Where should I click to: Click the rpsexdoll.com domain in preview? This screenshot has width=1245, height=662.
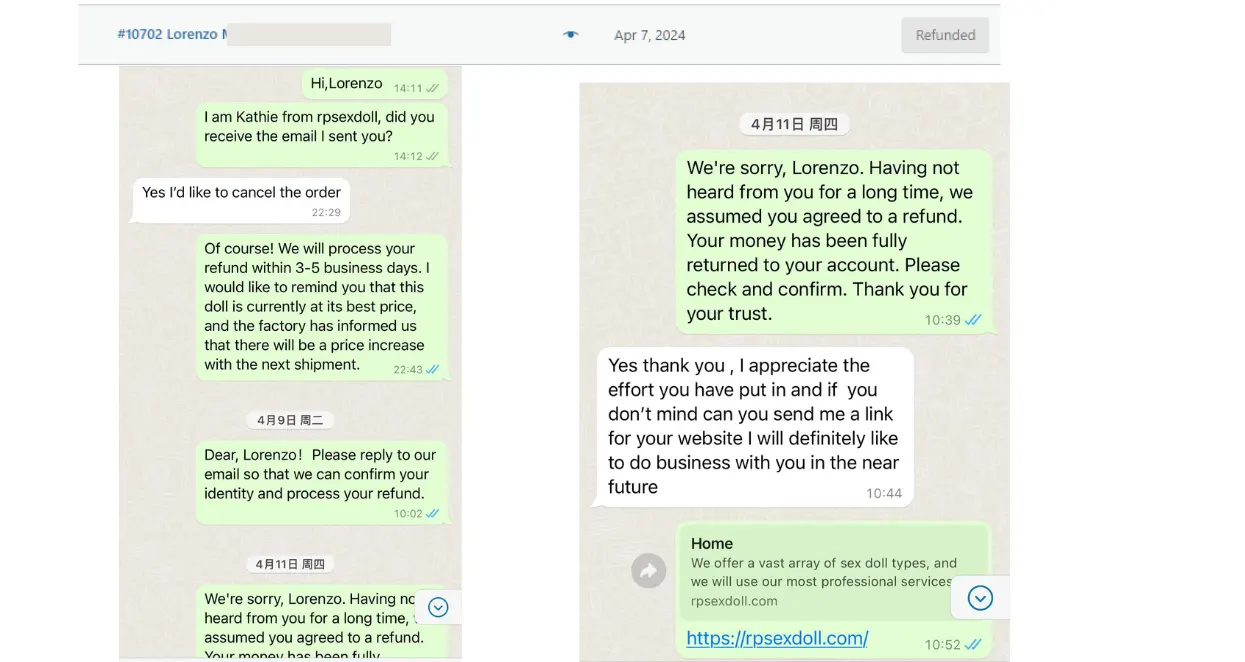coord(734,601)
